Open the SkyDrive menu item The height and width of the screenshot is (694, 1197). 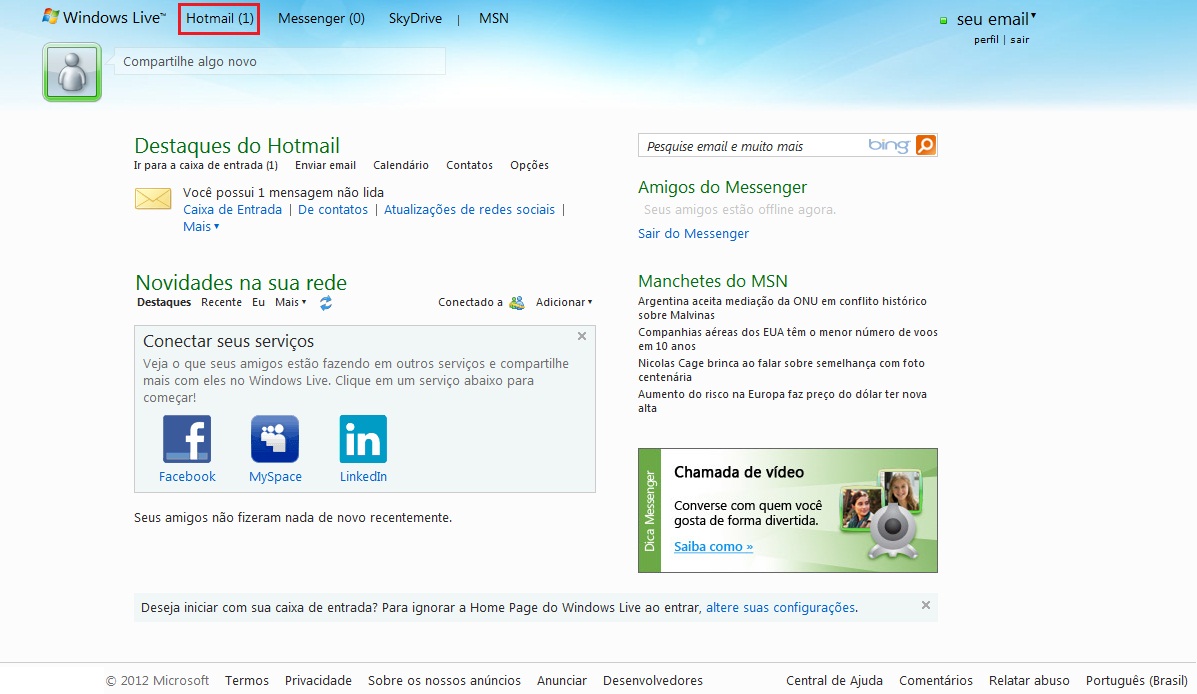[415, 18]
